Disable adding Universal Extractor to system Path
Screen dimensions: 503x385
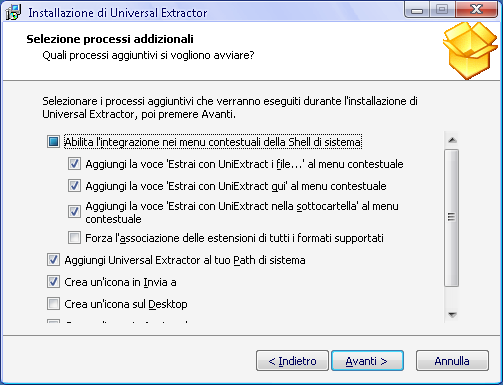pos(53,260)
